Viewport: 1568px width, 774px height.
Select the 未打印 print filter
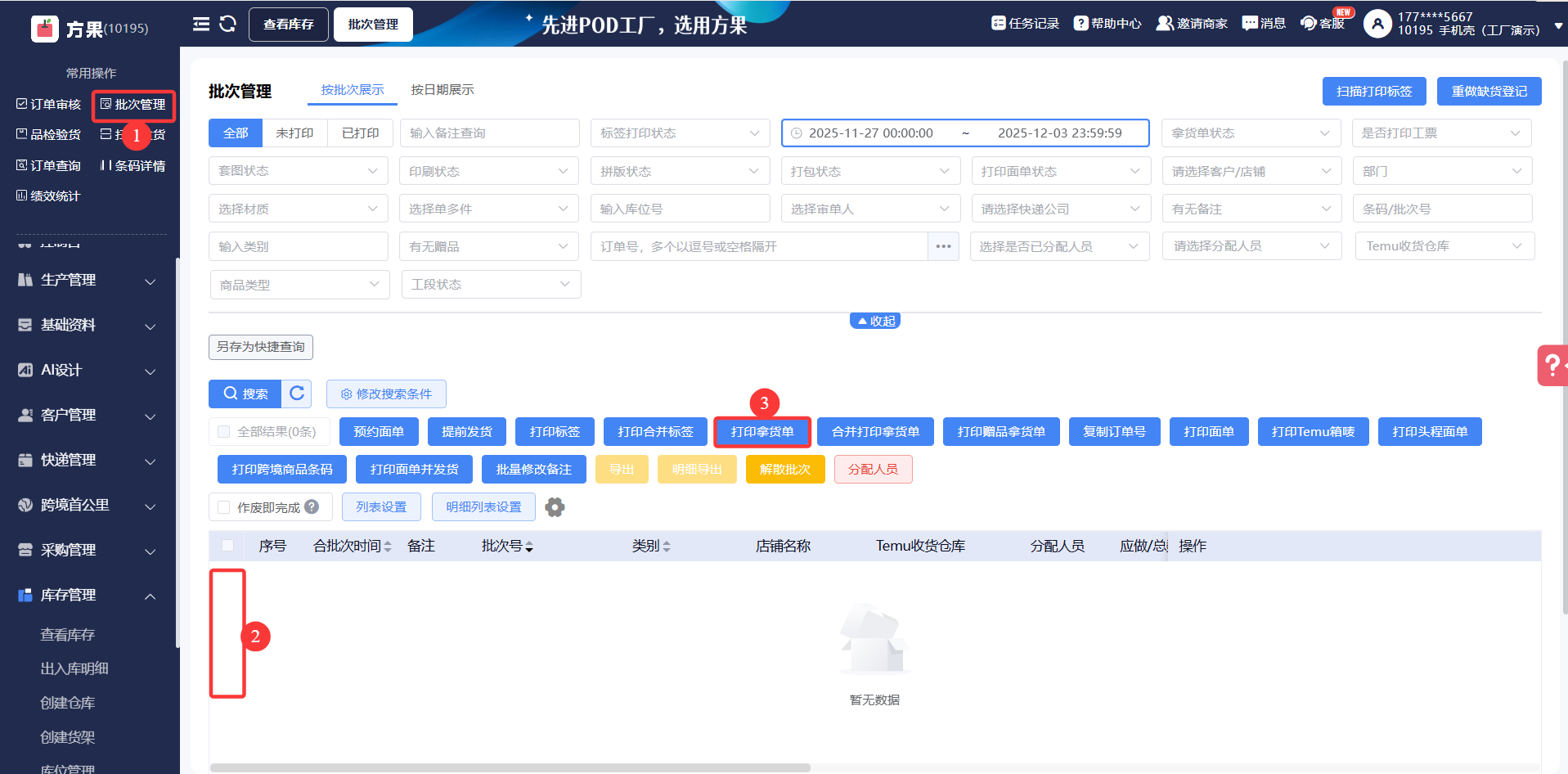coord(294,133)
